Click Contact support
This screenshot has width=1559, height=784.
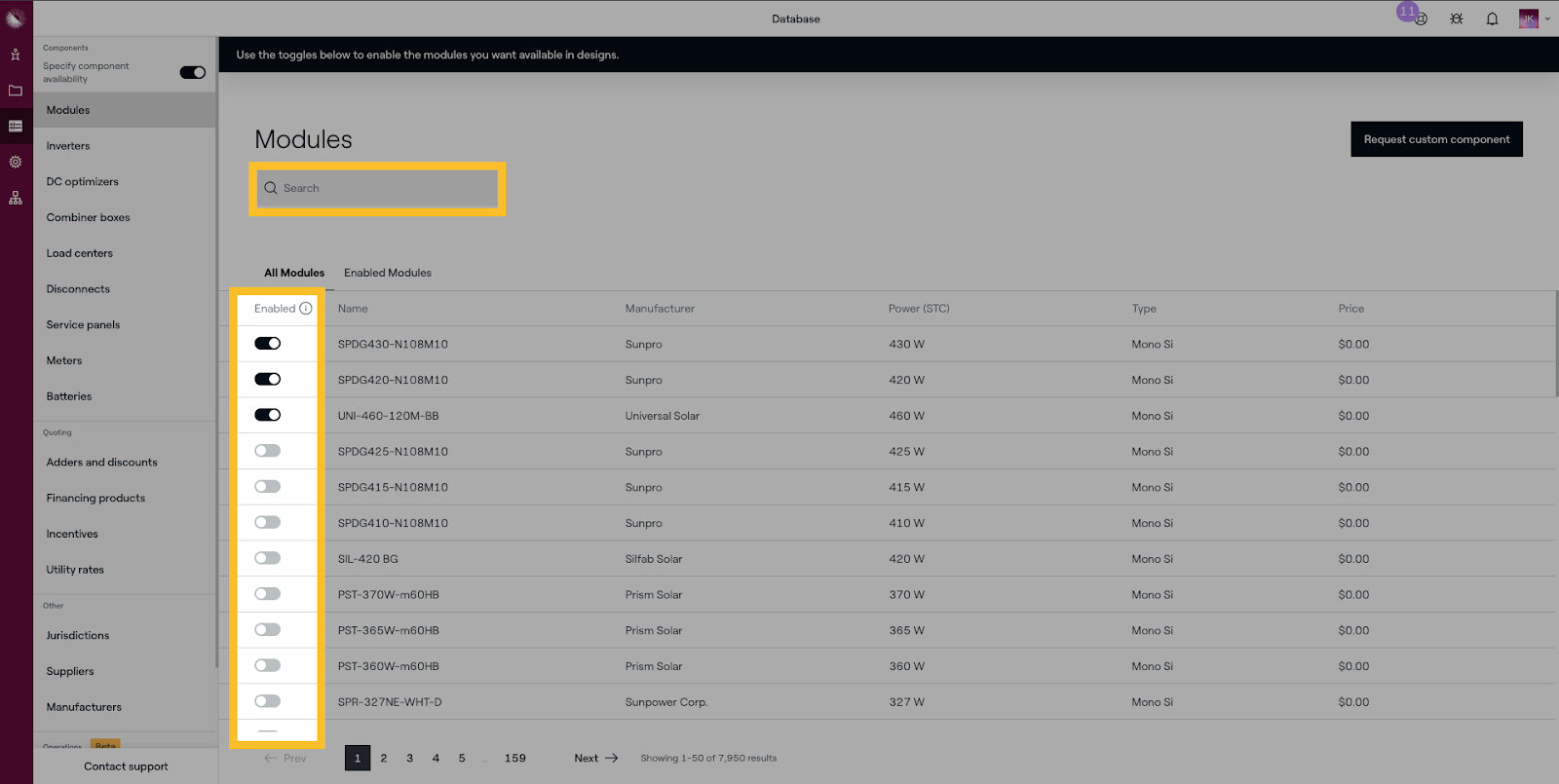(126, 766)
